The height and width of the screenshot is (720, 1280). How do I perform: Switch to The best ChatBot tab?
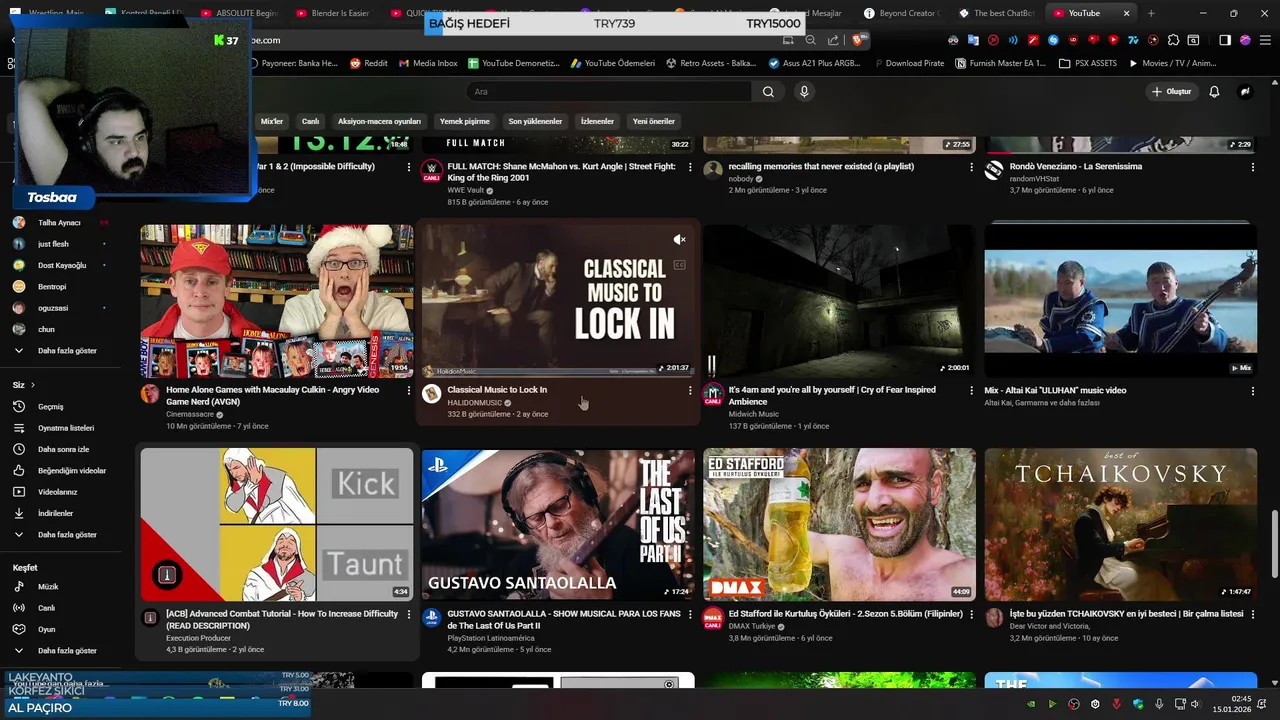pos(1000,13)
